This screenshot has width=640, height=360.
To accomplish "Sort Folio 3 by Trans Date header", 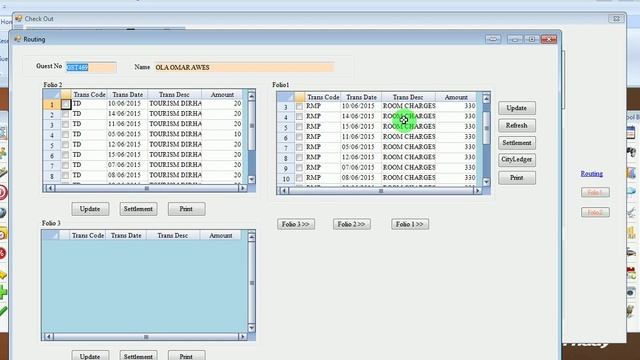I will coord(126,236).
